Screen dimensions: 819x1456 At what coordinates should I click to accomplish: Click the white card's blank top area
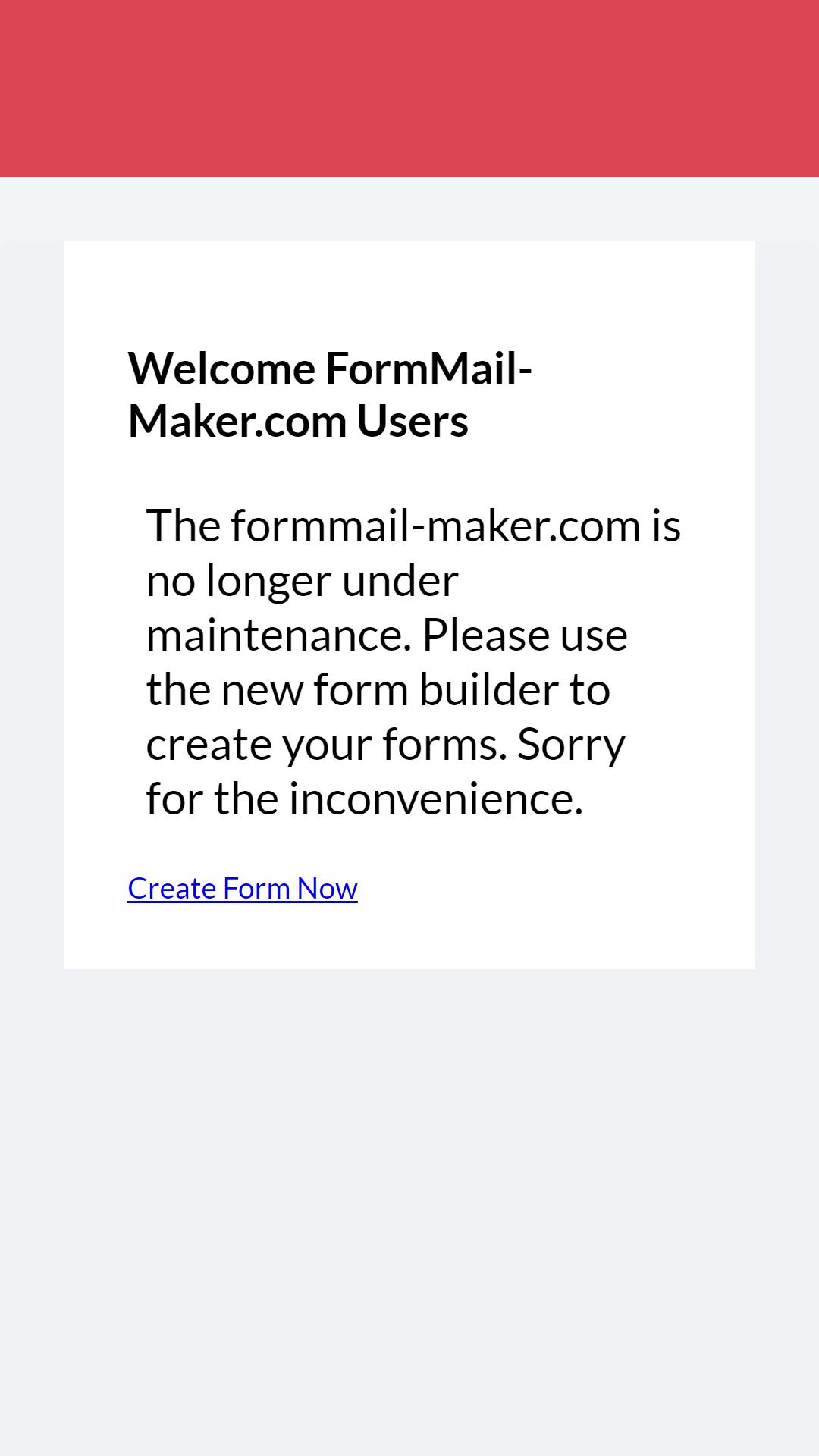click(x=409, y=292)
